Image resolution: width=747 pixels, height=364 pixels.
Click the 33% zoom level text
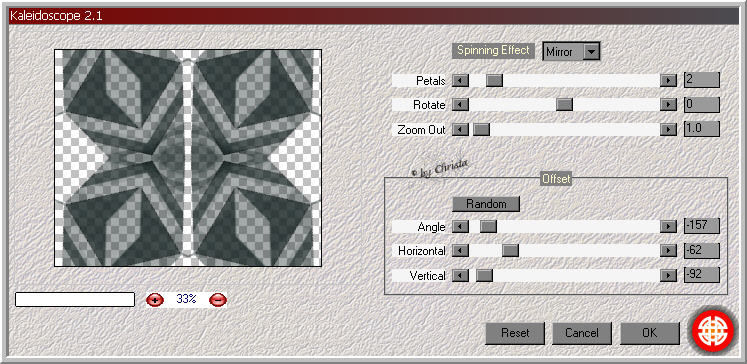186,299
